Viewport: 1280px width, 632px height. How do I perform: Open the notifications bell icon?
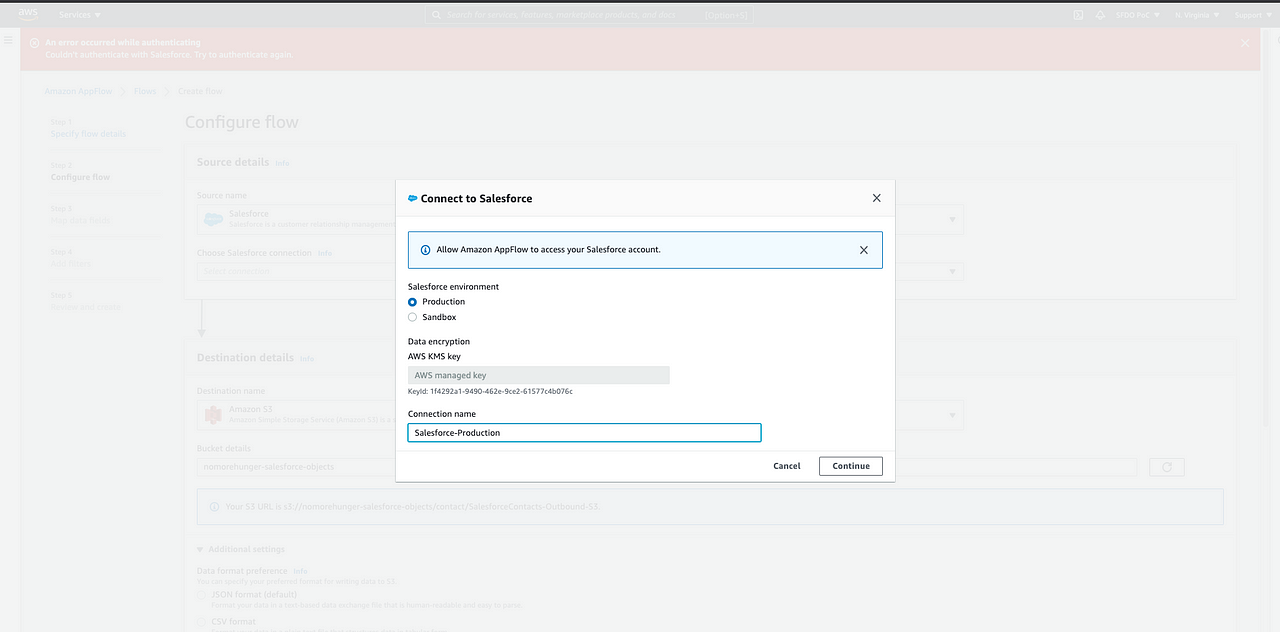pyautogui.click(x=1101, y=15)
